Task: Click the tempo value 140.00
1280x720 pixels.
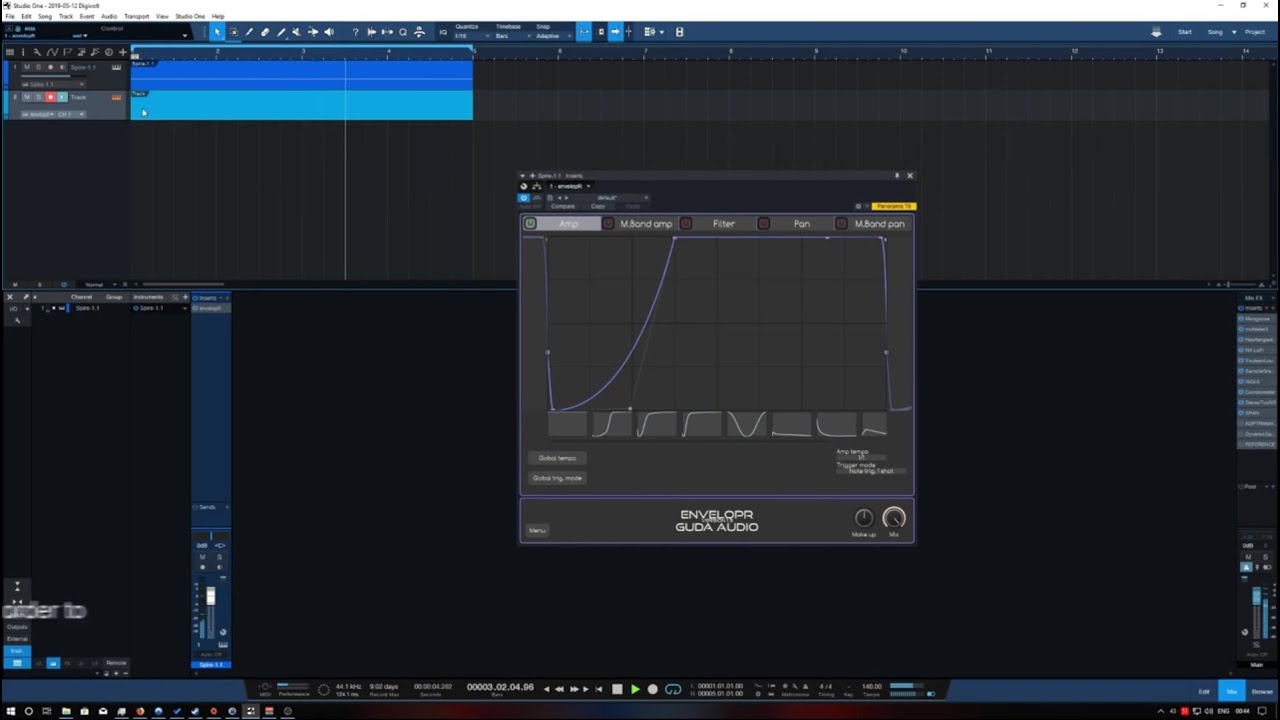Action: click(872, 687)
